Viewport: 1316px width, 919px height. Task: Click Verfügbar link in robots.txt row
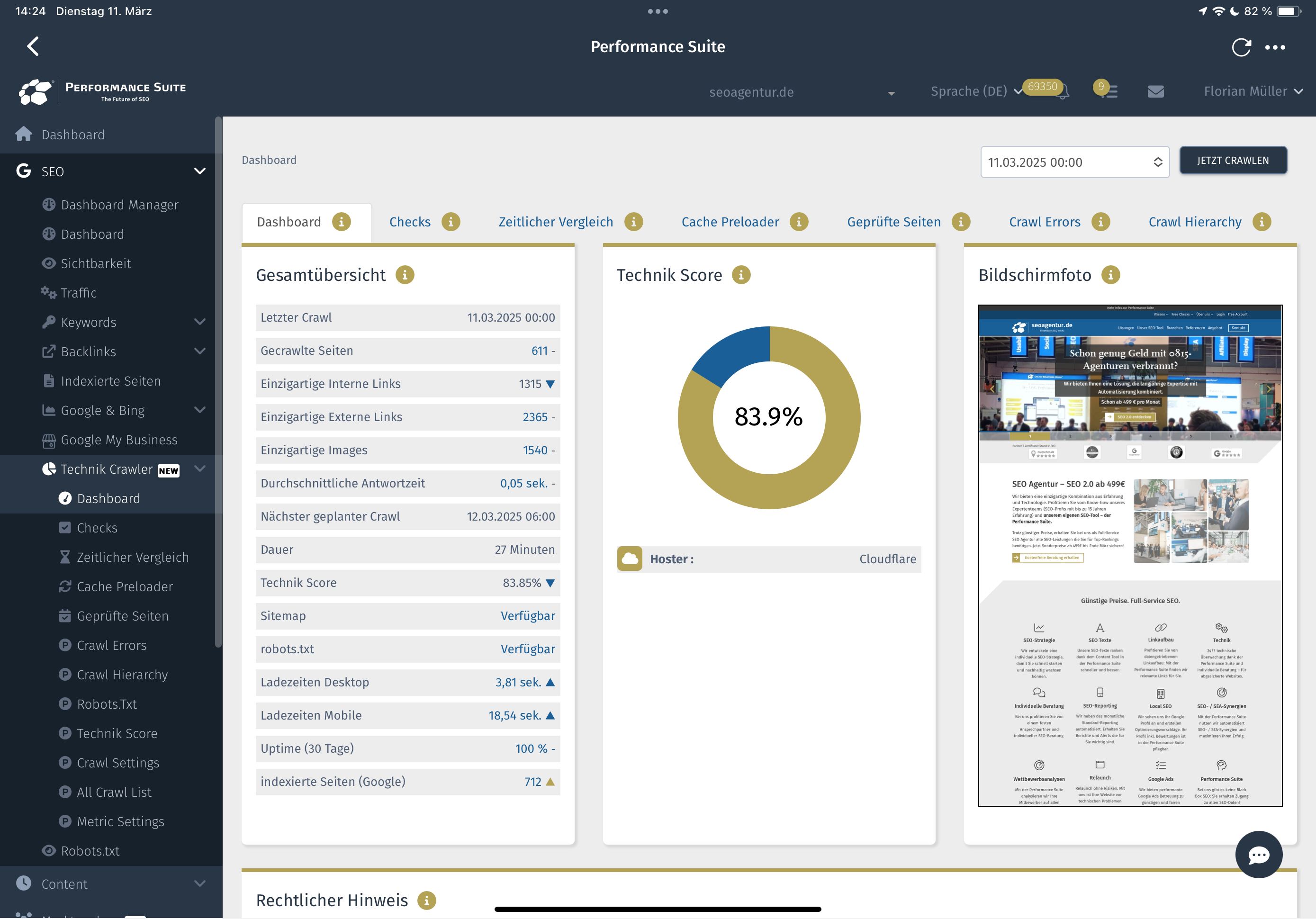528,649
